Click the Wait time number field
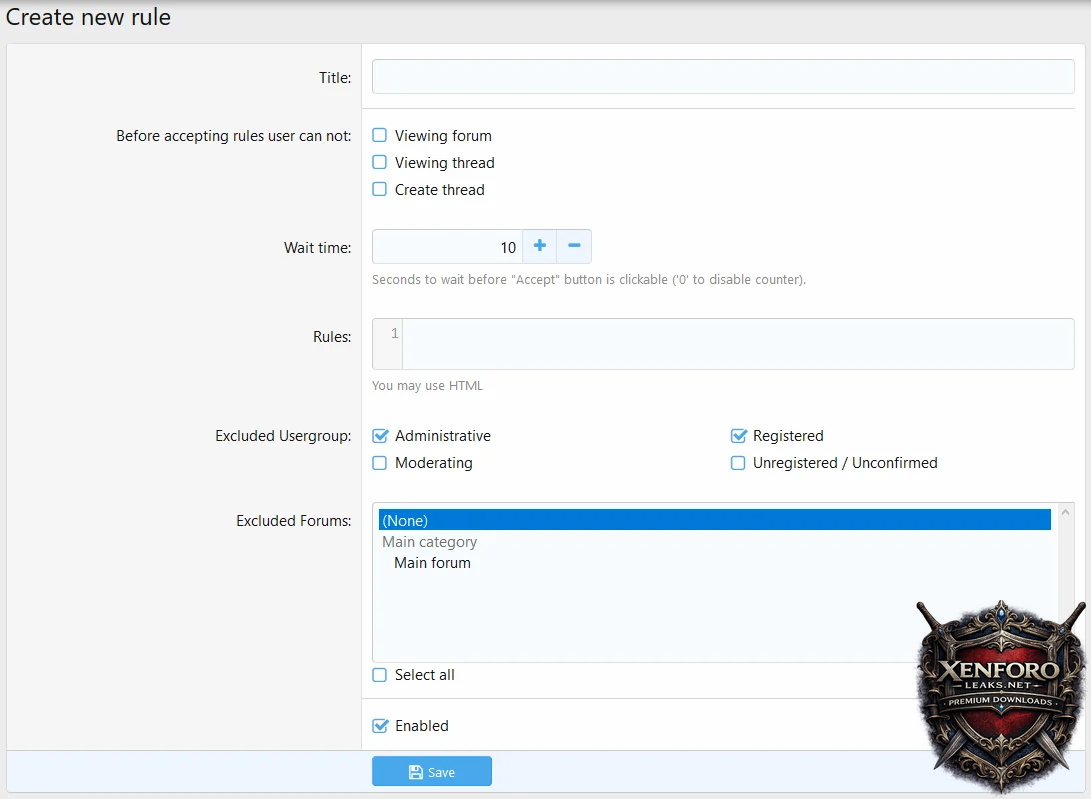The height and width of the screenshot is (799, 1091). coord(447,247)
